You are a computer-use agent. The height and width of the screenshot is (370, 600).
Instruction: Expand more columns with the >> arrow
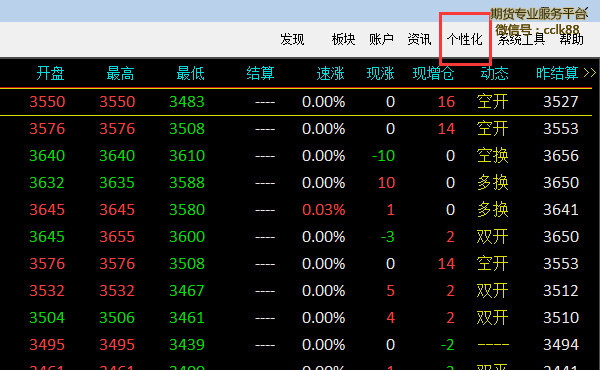click(590, 73)
